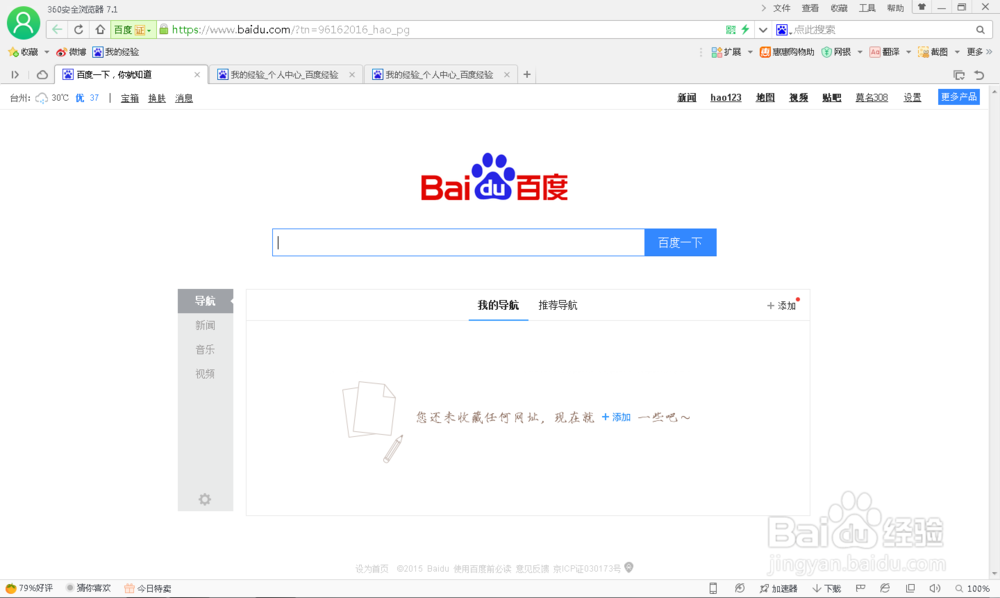1000x598 pixels.
Task: Open the 扩展 extensions button
Action: tap(726, 52)
